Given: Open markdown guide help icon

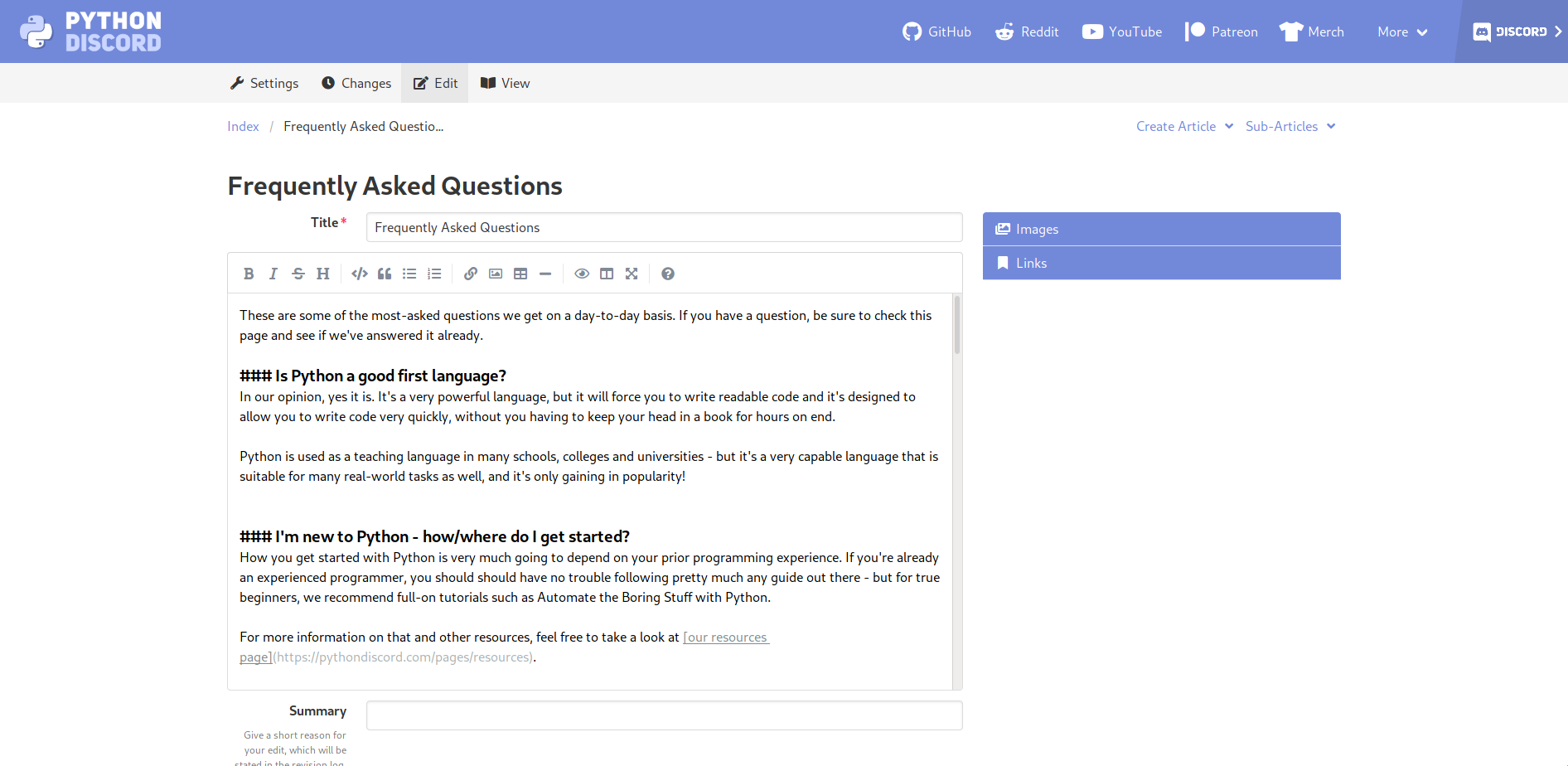Looking at the screenshot, I should click(668, 274).
